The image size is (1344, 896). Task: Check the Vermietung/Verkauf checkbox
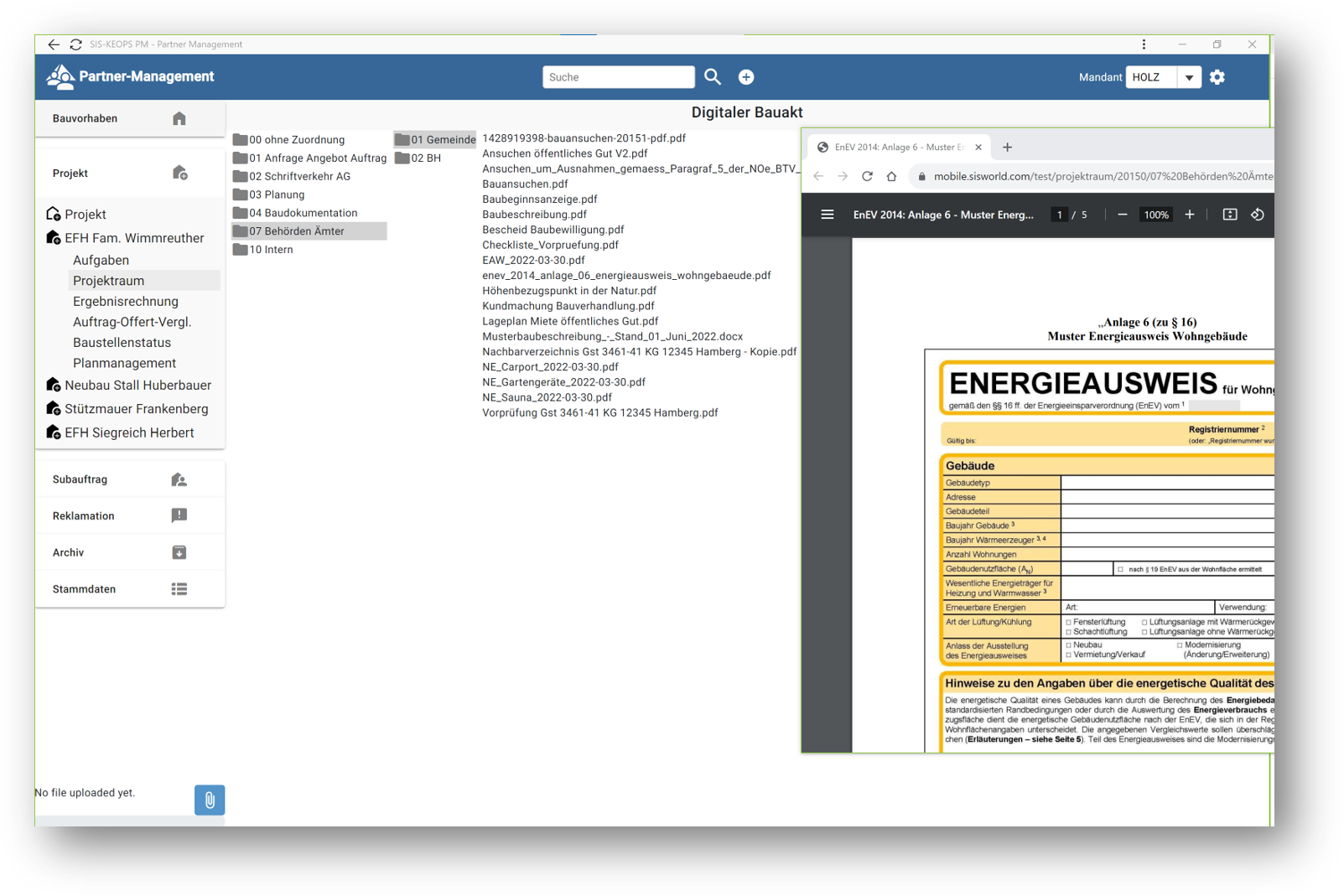1068,655
